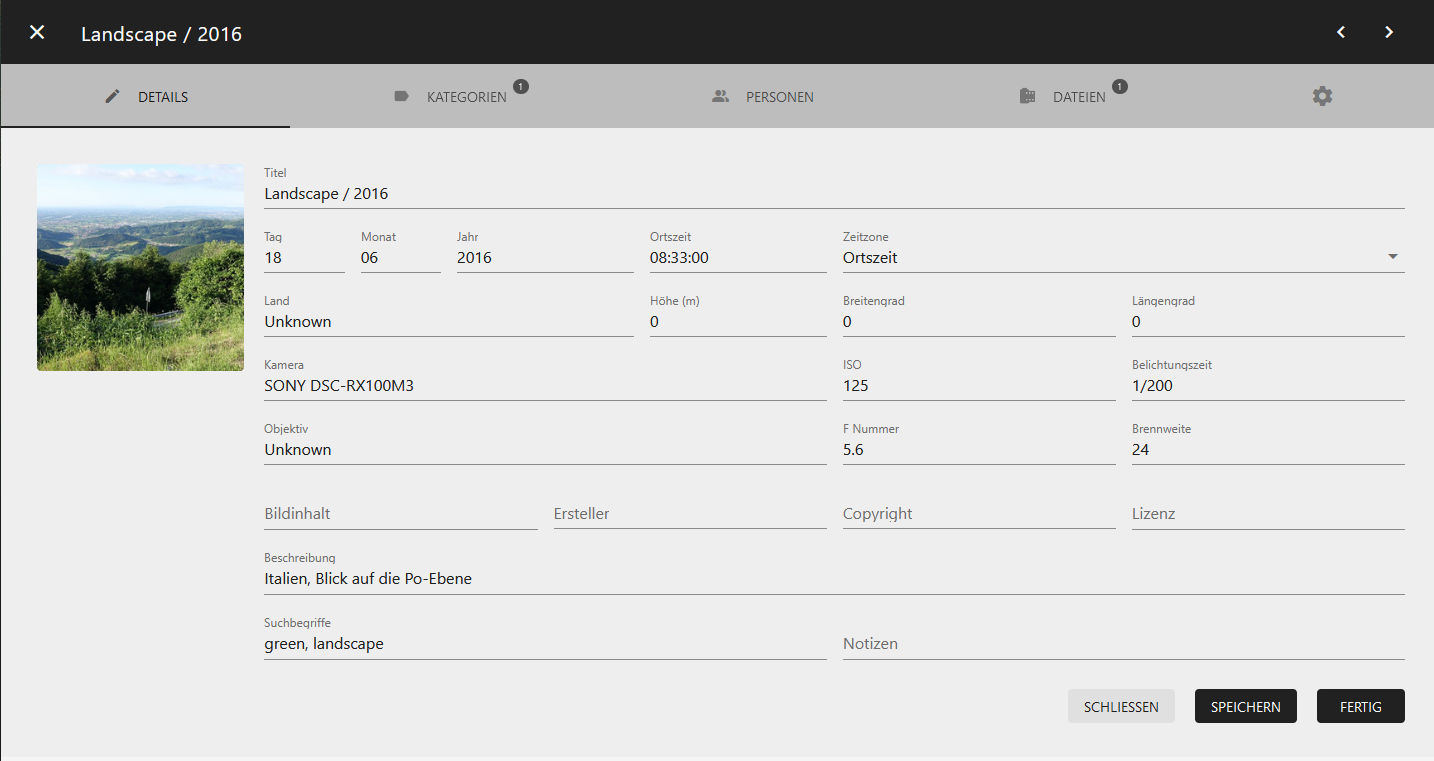Click the people icon beside Personen
Screen dimensions: 1434x761
[x=720, y=97]
